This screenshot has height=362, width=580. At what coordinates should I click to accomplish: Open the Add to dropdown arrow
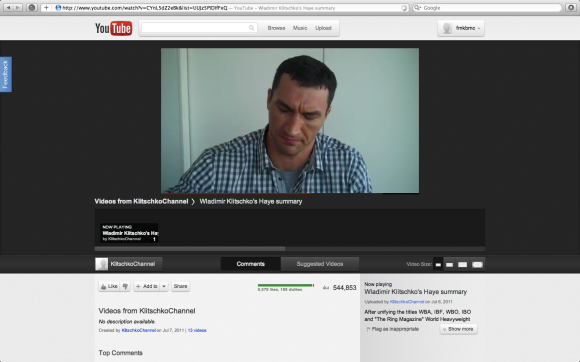(x=164, y=286)
